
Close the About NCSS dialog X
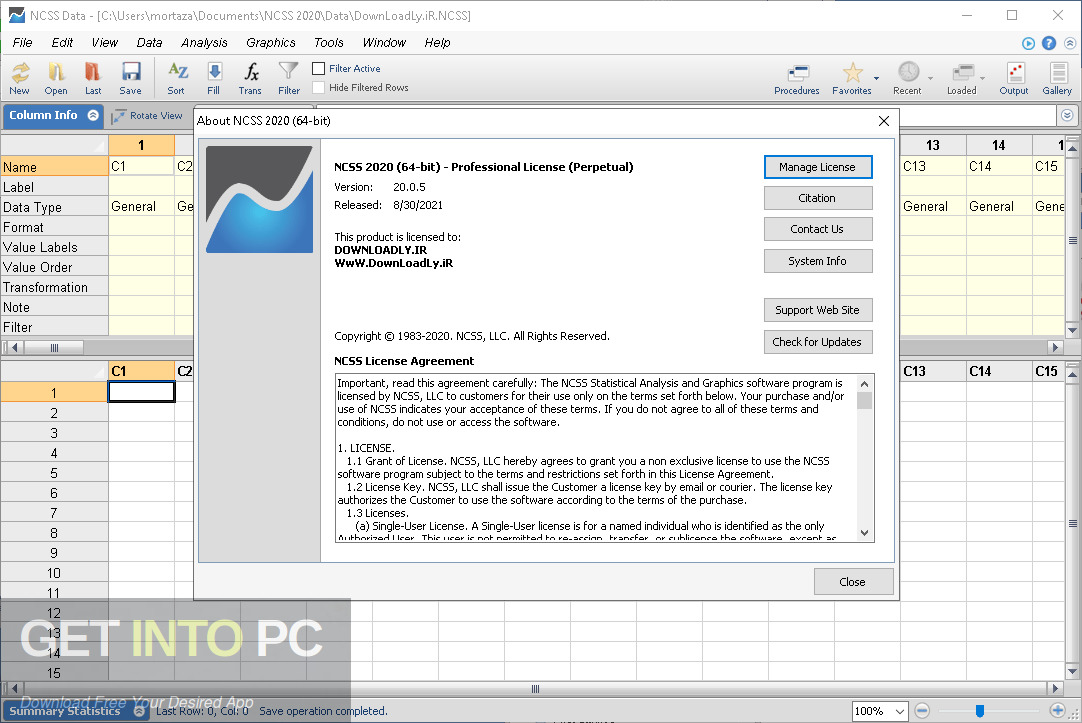coord(884,121)
